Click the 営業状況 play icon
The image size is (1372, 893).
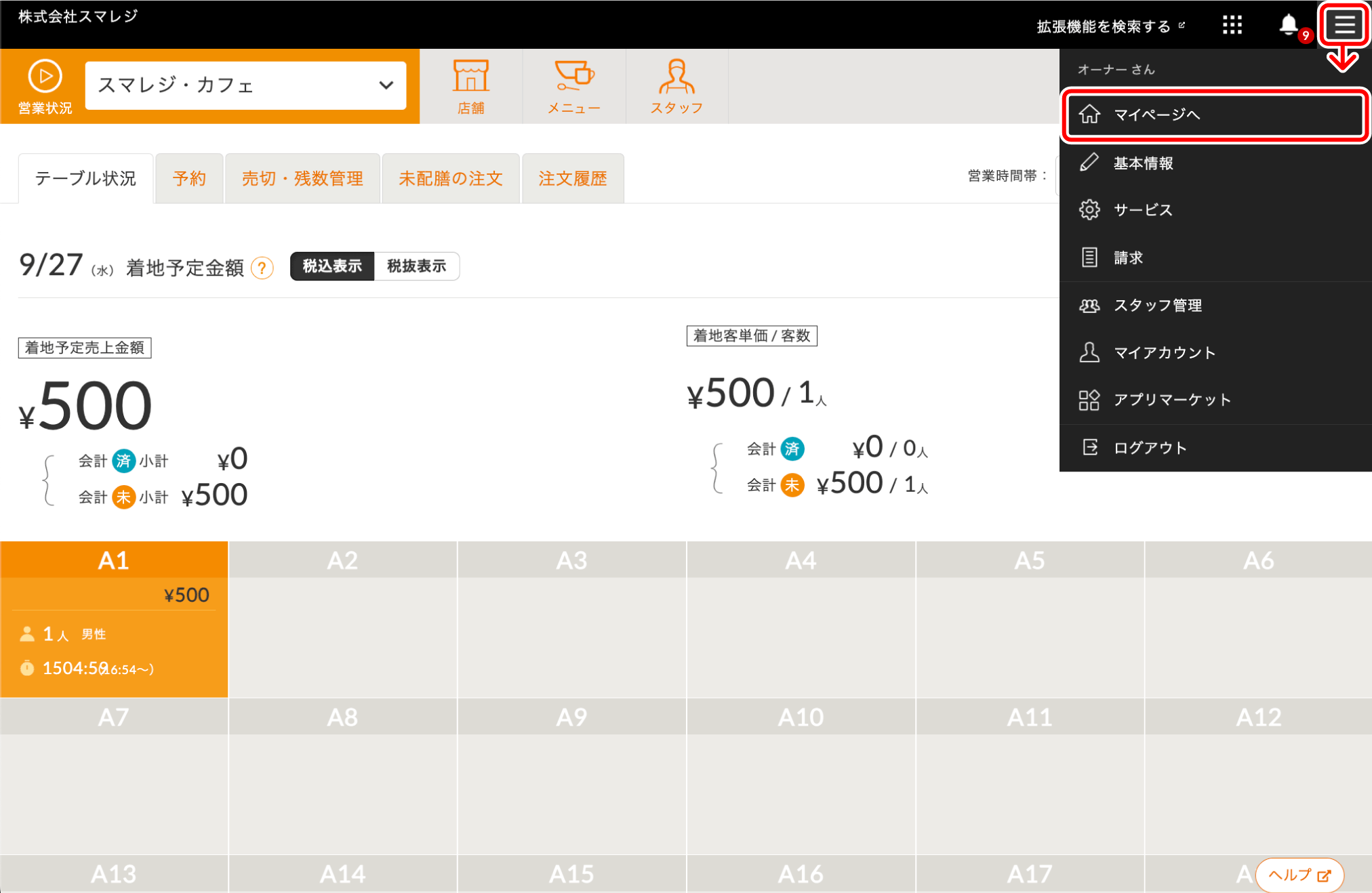(45, 77)
